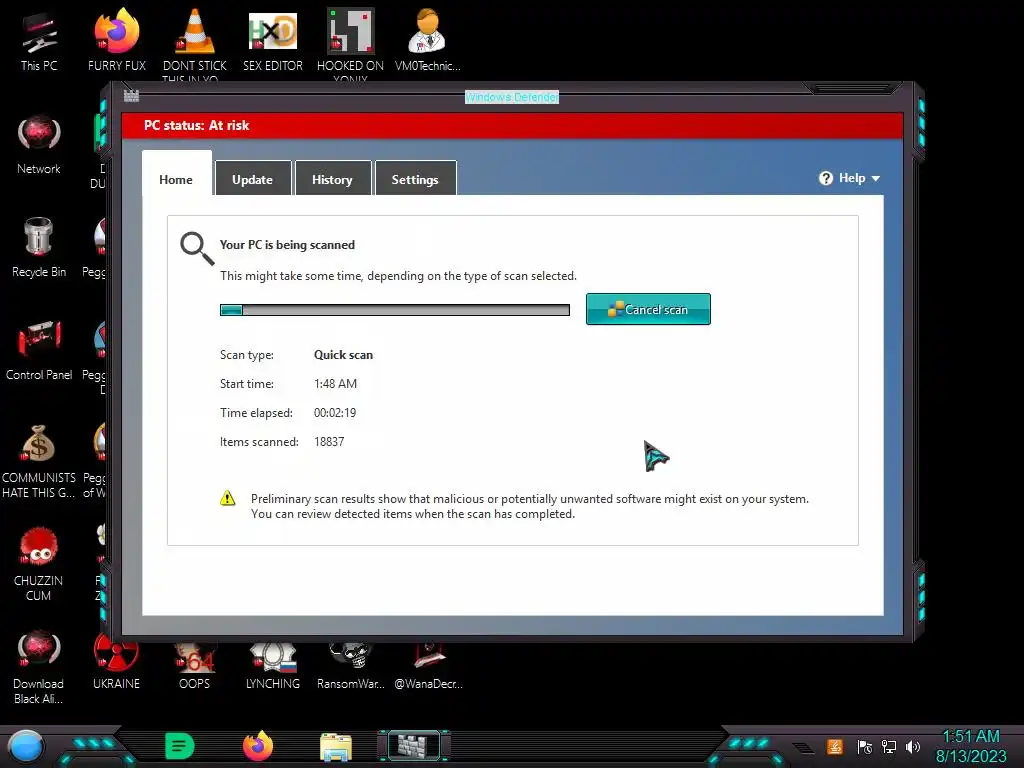Open the VM0Technic desktop shortcut

[x=428, y=39]
